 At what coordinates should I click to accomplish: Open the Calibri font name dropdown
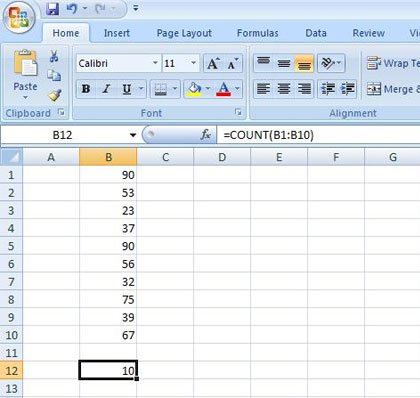pos(155,63)
